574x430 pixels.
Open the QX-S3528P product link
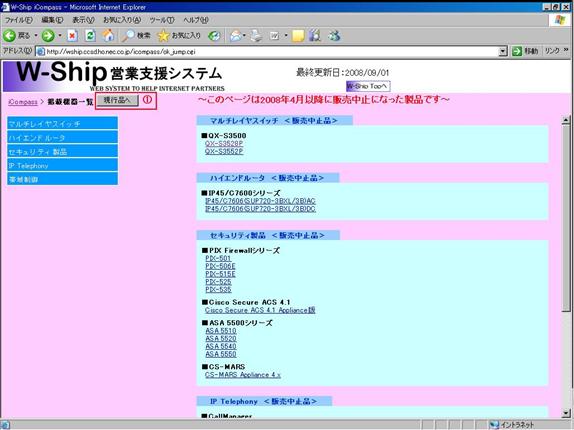coord(224,143)
